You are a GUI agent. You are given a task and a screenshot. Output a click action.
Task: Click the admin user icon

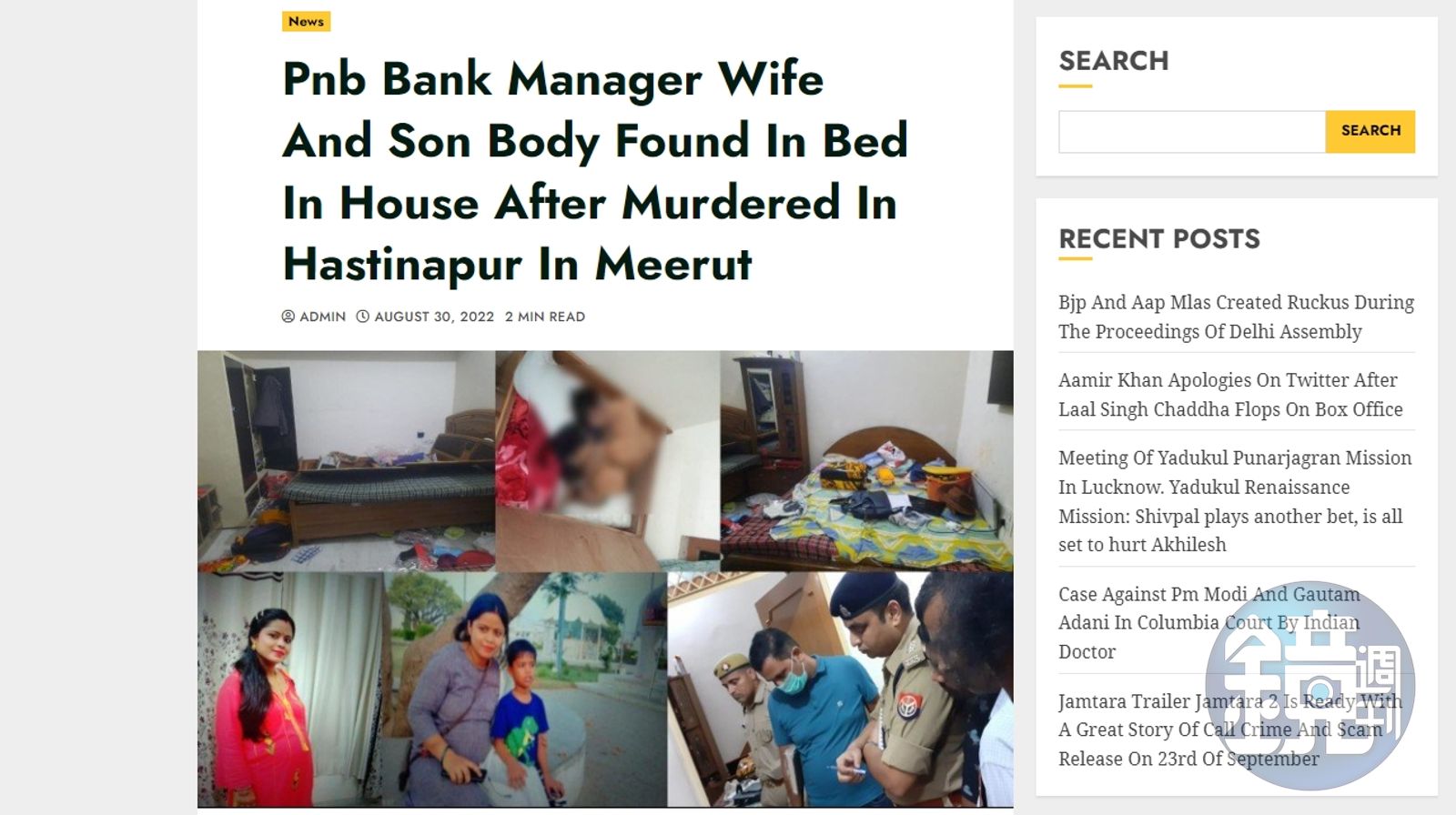pos(288,317)
